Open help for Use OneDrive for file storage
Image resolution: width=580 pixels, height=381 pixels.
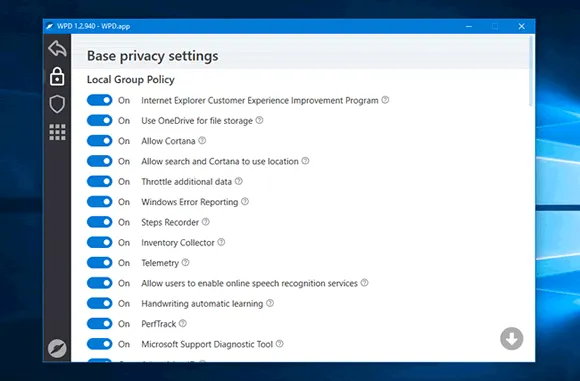click(259, 120)
